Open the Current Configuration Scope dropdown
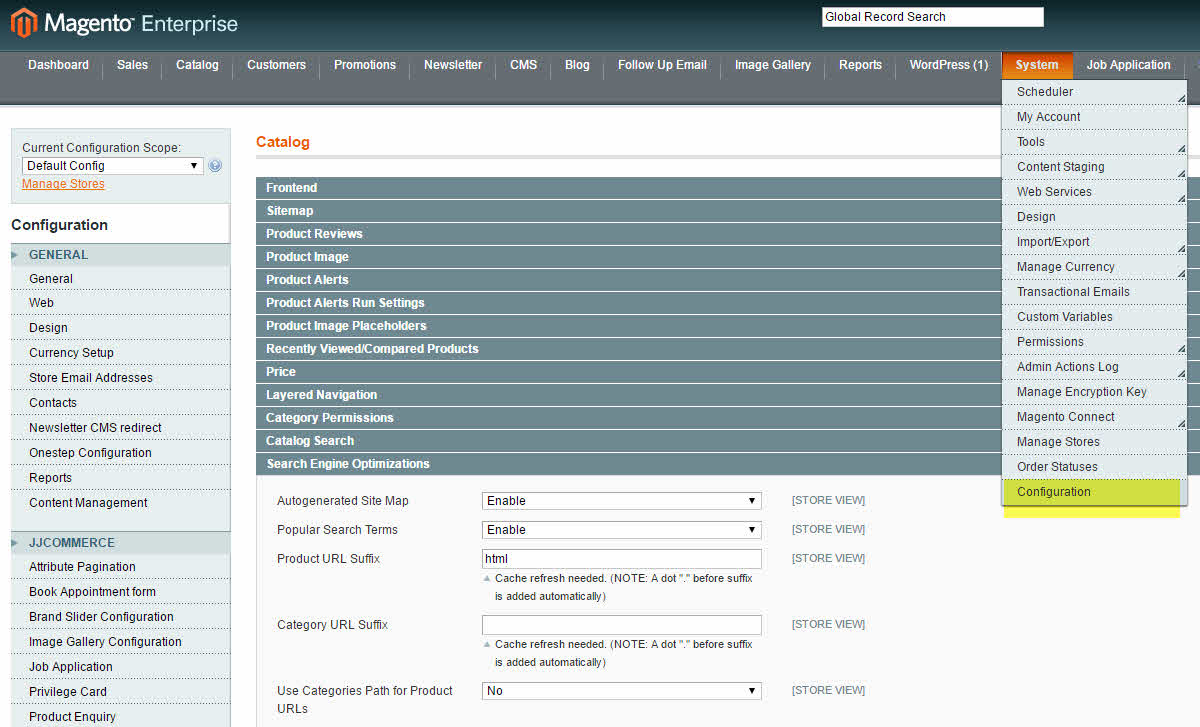 point(111,165)
